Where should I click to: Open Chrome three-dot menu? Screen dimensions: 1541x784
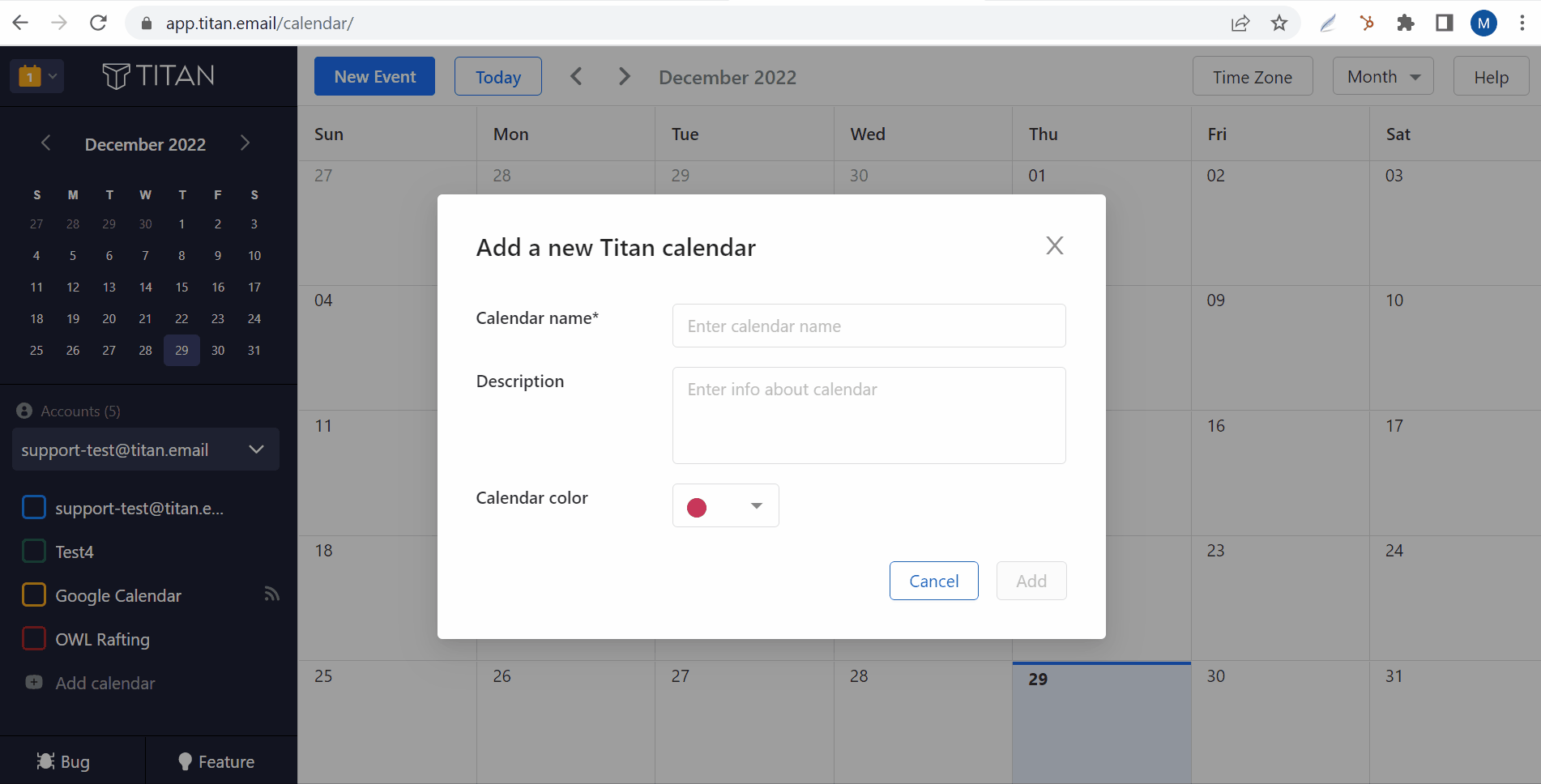point(1522,23)
